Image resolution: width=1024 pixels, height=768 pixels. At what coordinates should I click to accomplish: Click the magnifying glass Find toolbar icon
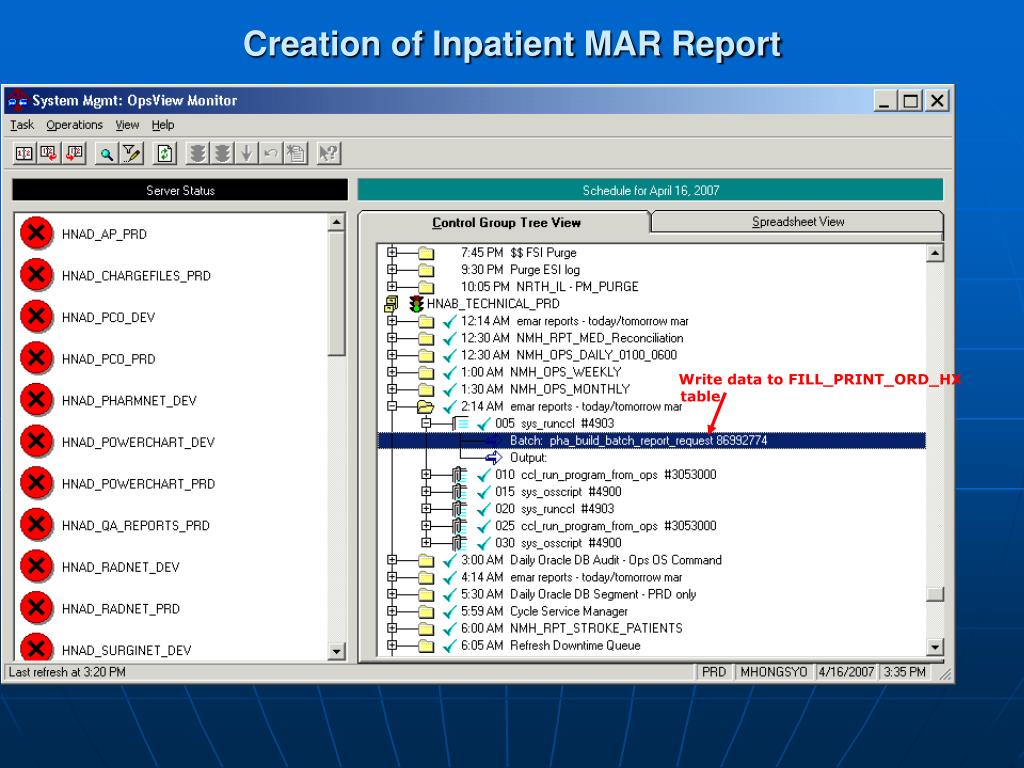coord(106,153)
